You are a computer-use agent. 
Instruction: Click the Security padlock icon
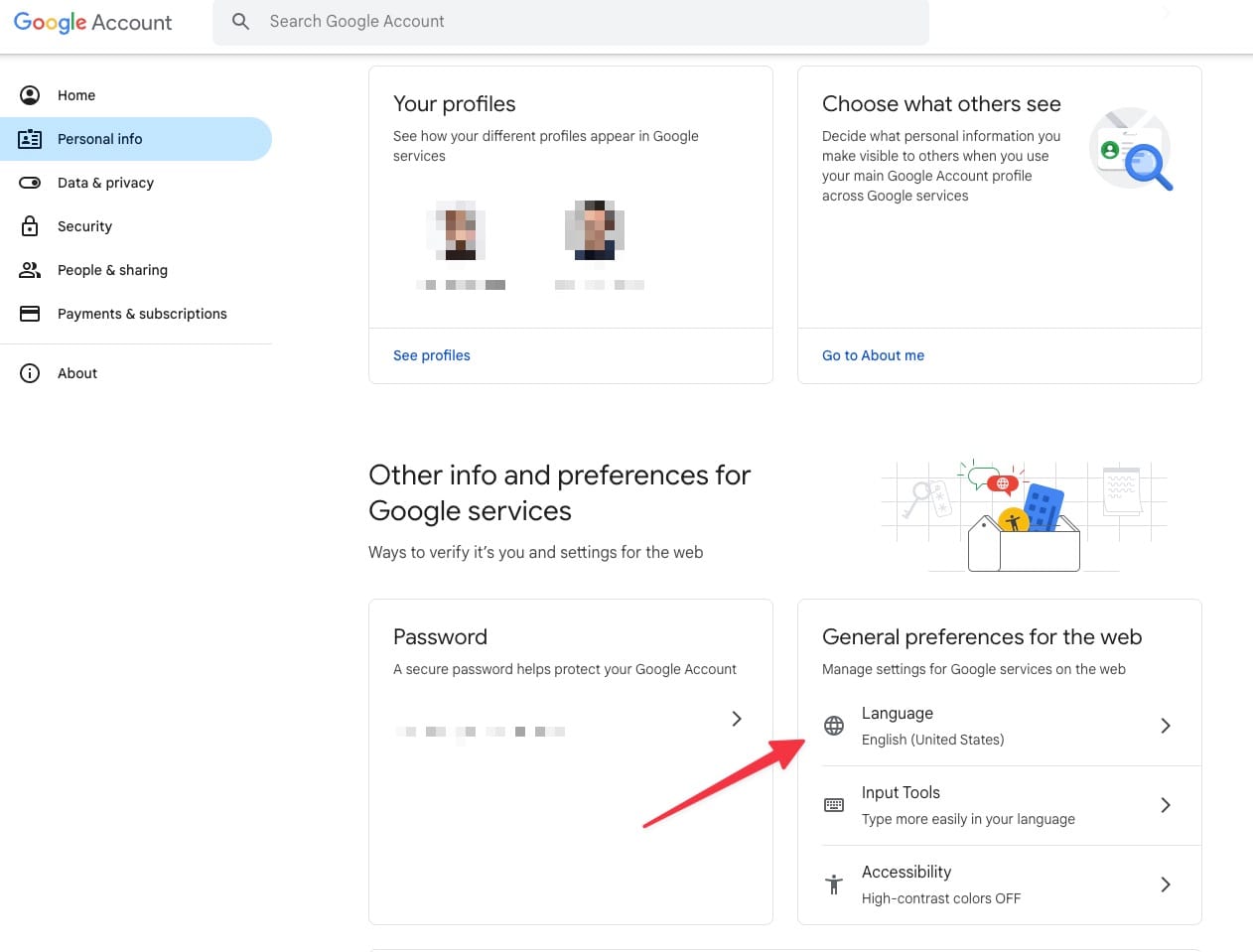30,226
